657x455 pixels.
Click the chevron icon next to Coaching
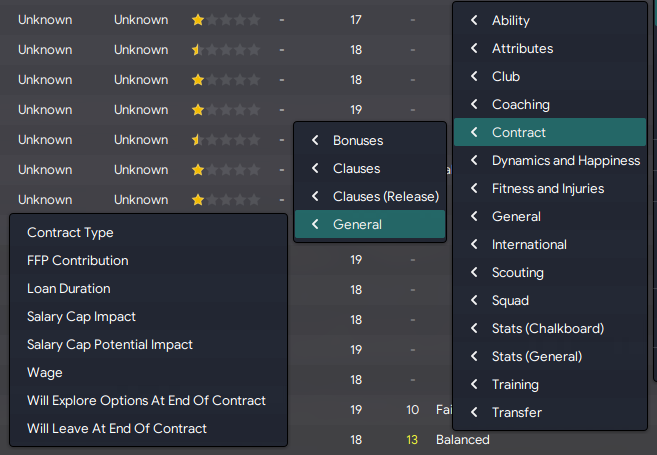pos(474,104)
